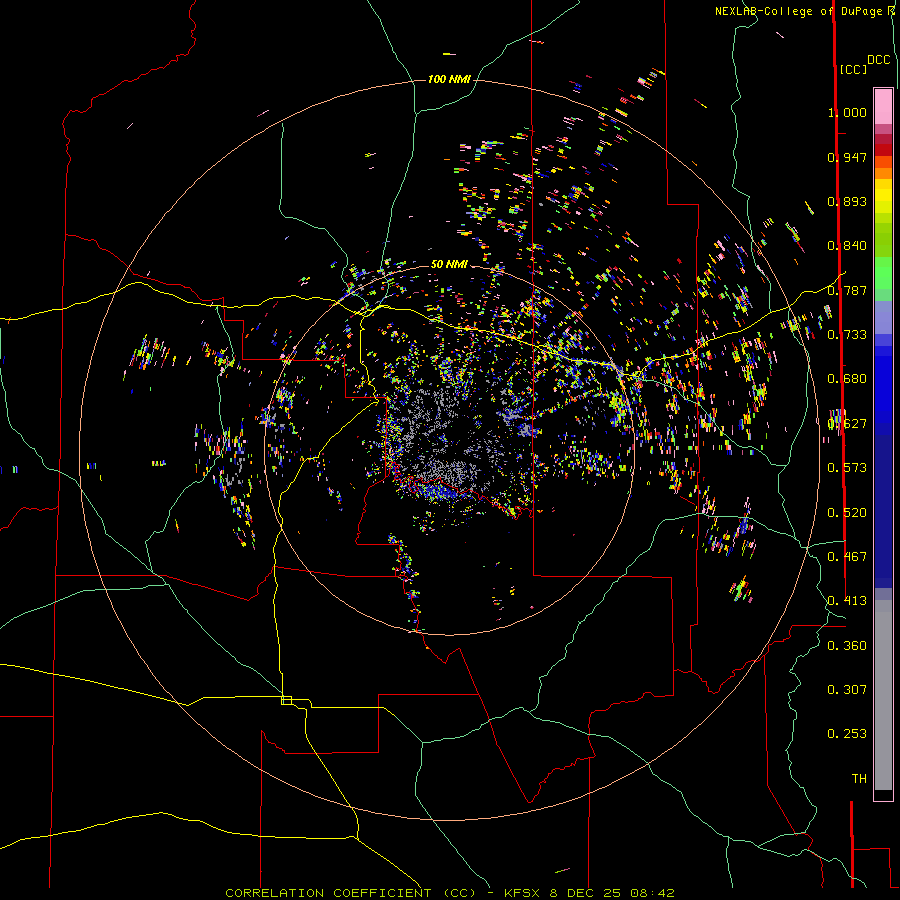Pick the gray swatch in the color scale
900x900 pixels.
[883, 695]
